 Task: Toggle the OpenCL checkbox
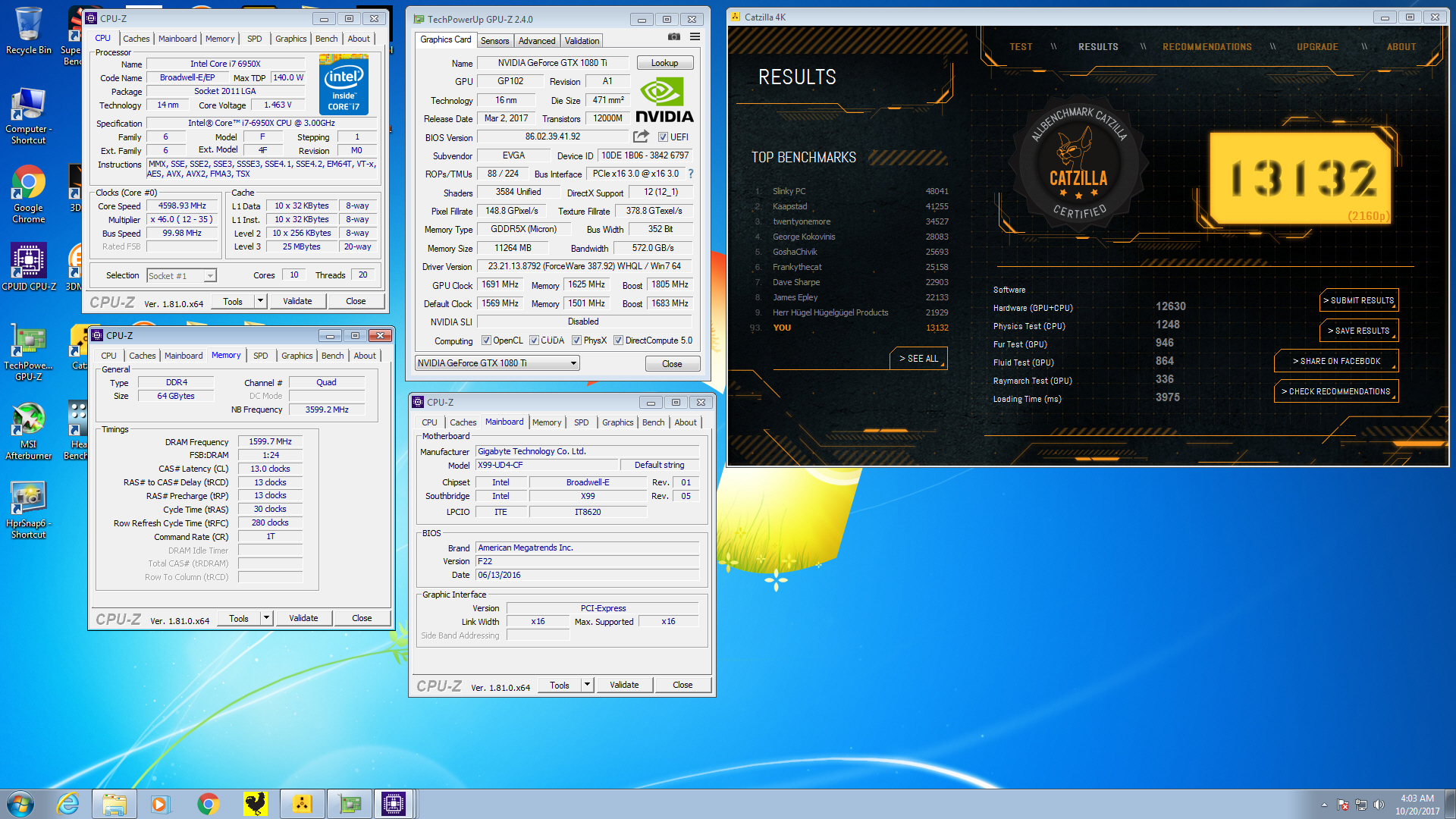pyautogui.click(x=486, y=340)
